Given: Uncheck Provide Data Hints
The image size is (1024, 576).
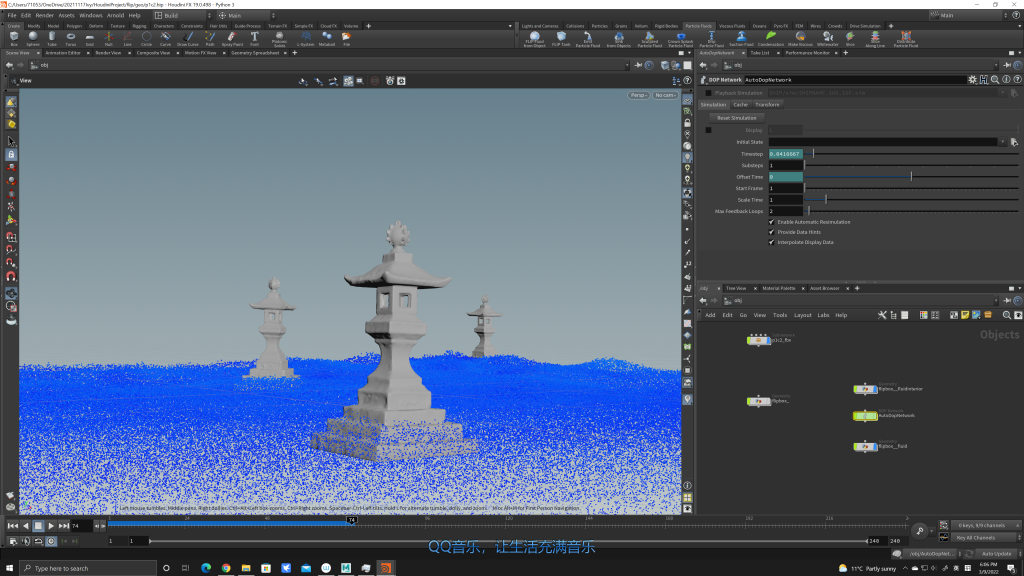Looking at the screenshot, I should pyautogui.click(x=771, y=232).
